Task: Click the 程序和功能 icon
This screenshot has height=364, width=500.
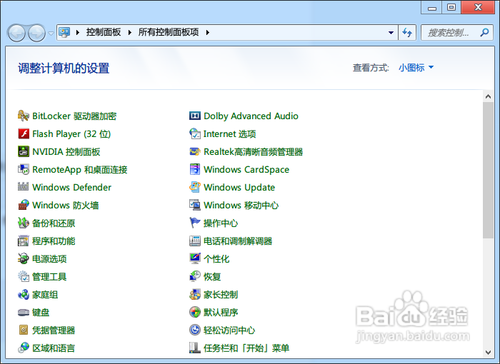Action: 23,241
